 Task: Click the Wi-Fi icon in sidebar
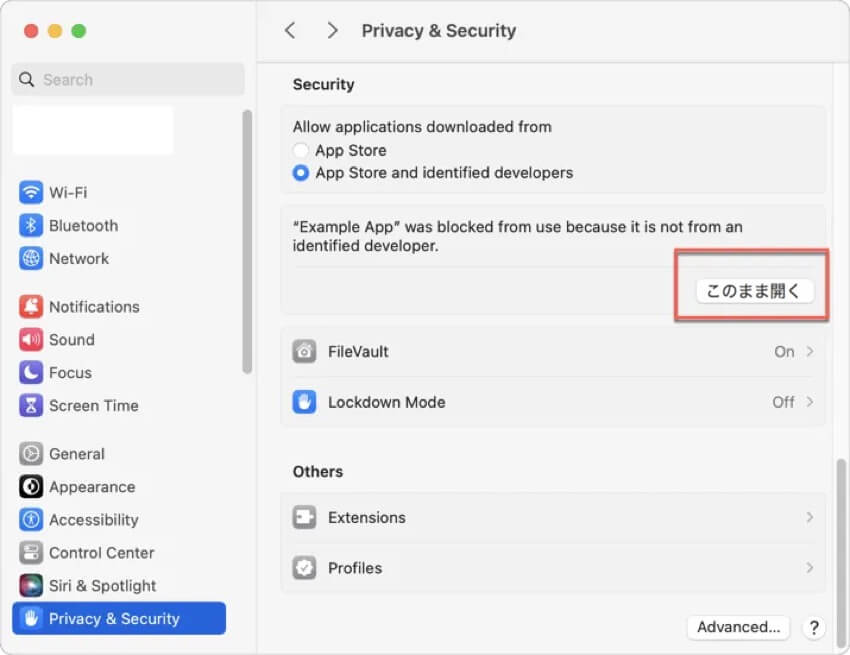[x=31, y=192]
